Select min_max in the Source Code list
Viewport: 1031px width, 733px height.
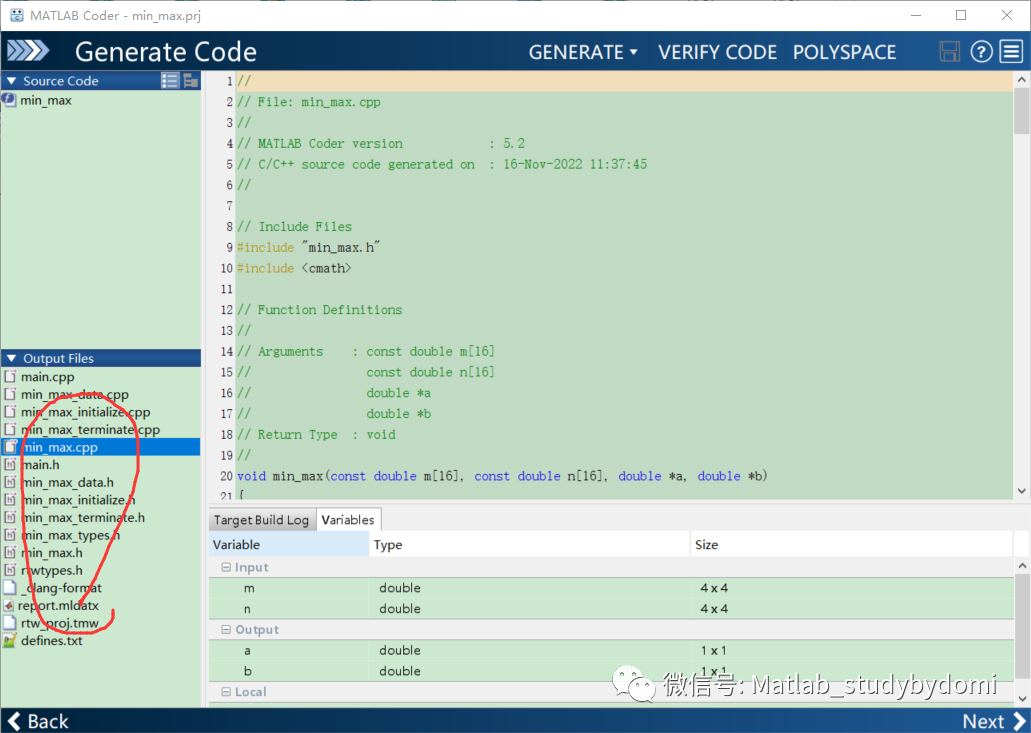pyautogui.click(x=45, y=100)
